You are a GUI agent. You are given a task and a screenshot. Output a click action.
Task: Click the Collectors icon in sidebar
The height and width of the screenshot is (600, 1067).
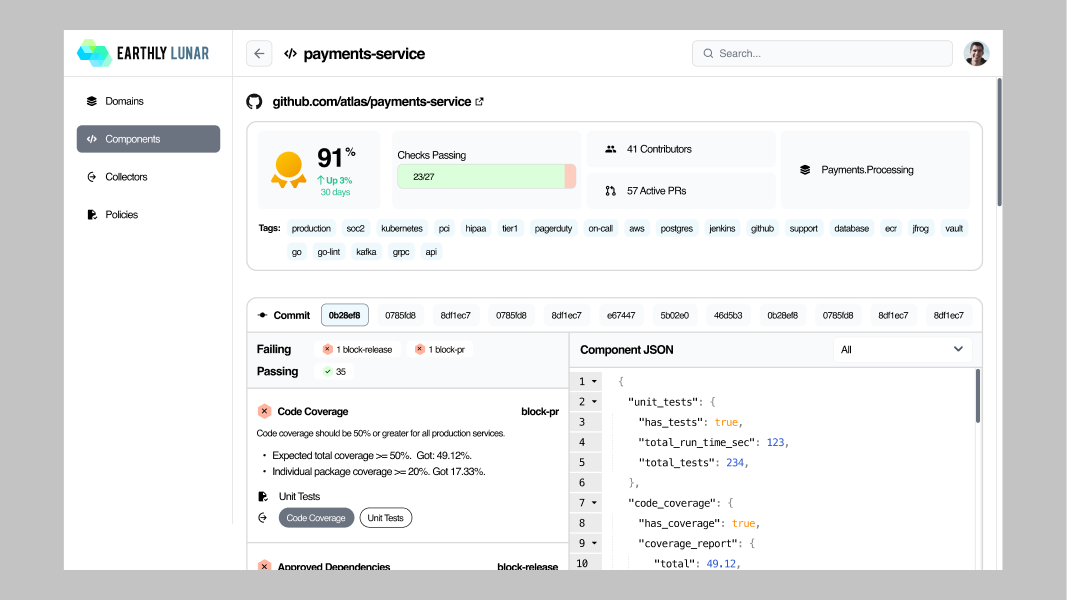[92, 177]
